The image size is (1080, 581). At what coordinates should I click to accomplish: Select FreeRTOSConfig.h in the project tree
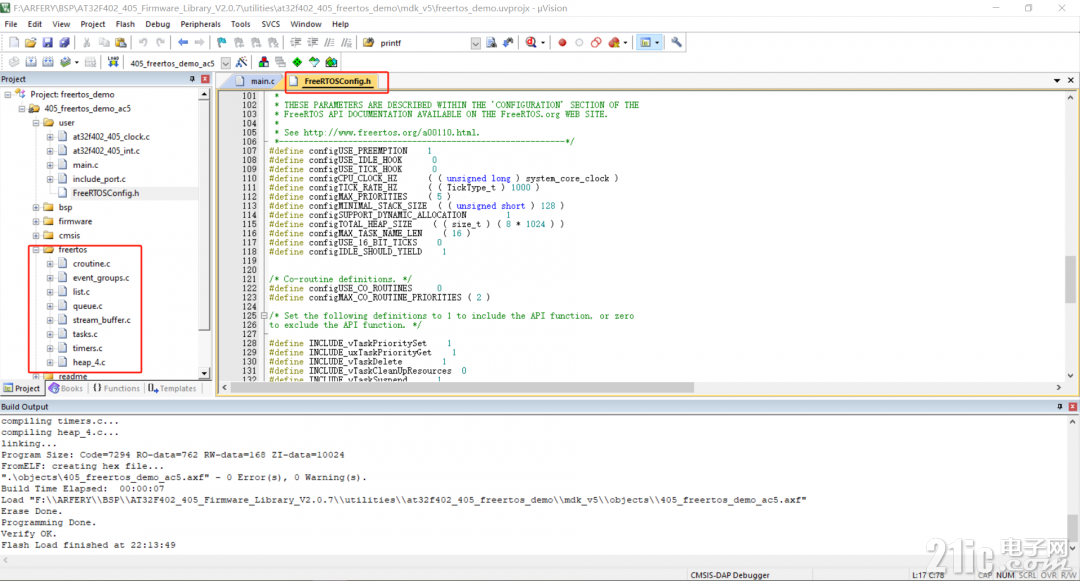click(x=105, y=193)
